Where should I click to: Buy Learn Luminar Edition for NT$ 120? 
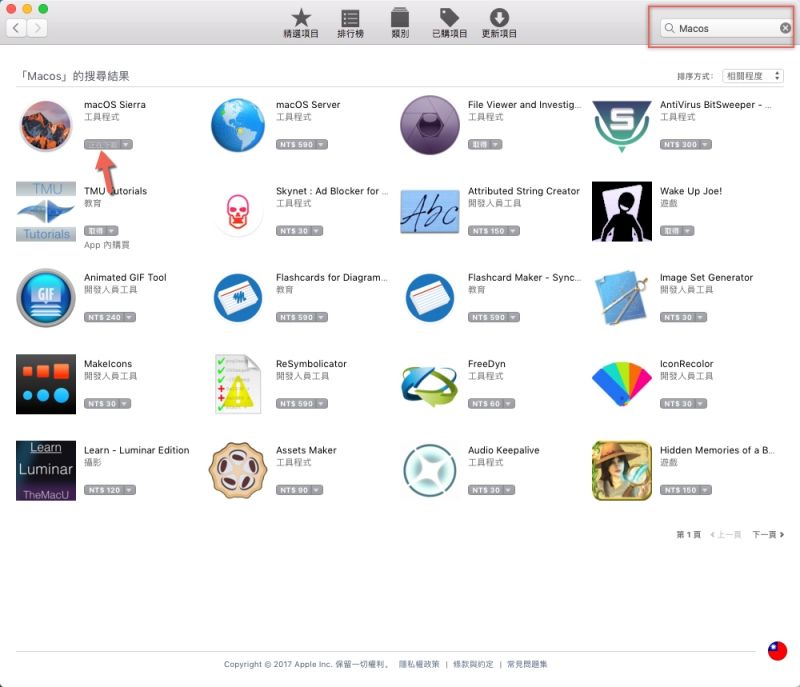(104, 490)
